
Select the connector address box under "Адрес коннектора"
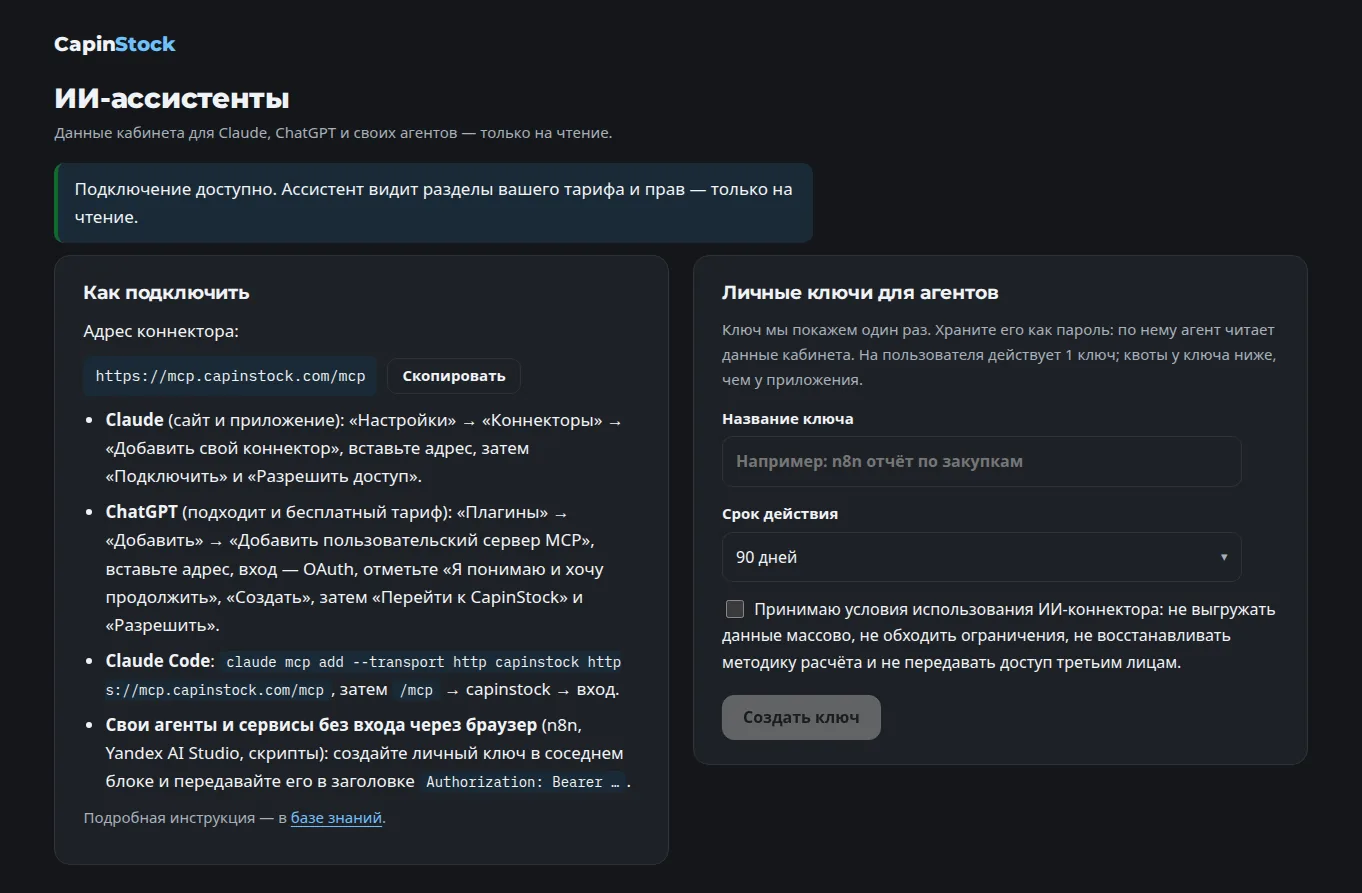point(230,376)
